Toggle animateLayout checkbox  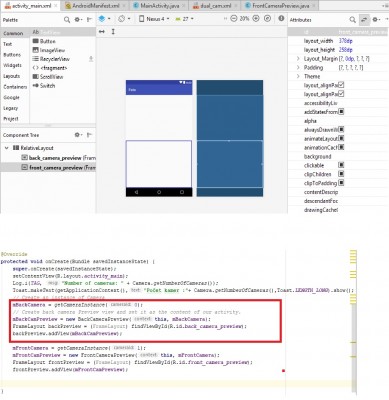pyautogui.click(x=341, y=138)
